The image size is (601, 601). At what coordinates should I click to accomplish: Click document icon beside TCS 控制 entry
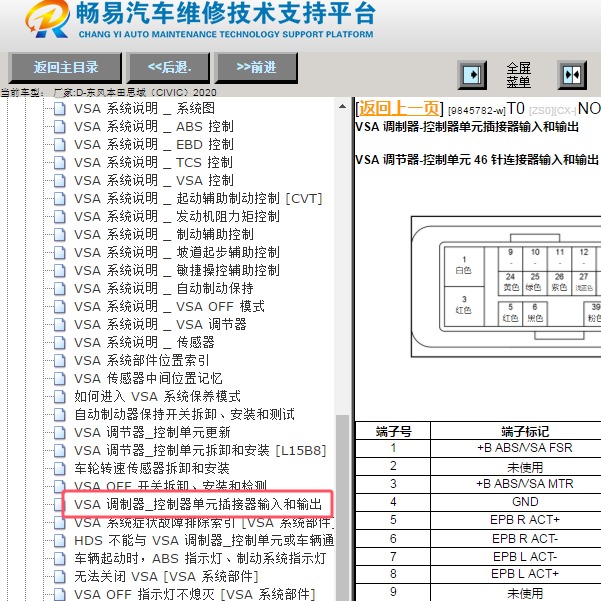(59, 163)
